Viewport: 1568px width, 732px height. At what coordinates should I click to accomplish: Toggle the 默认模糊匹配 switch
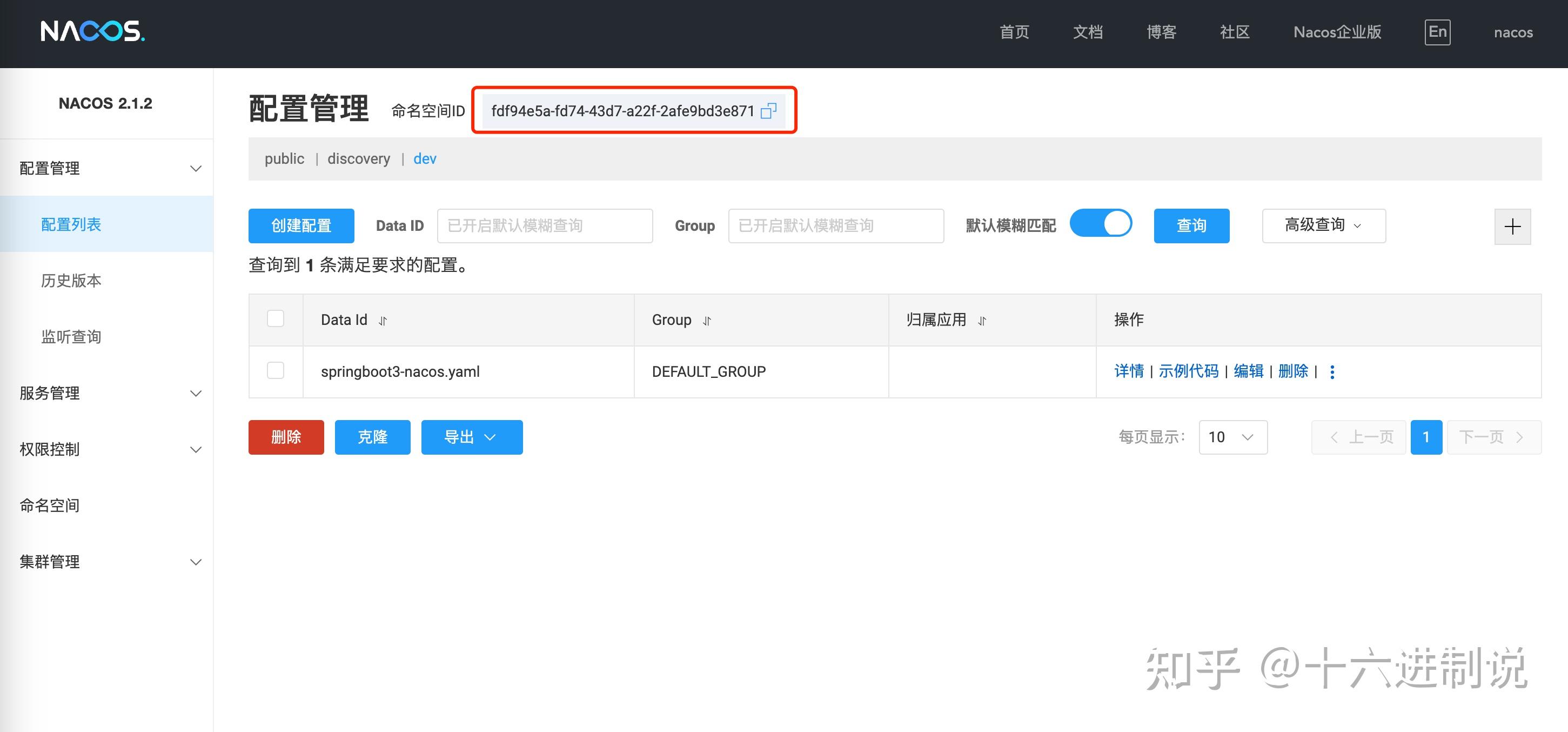[1101, 223]
